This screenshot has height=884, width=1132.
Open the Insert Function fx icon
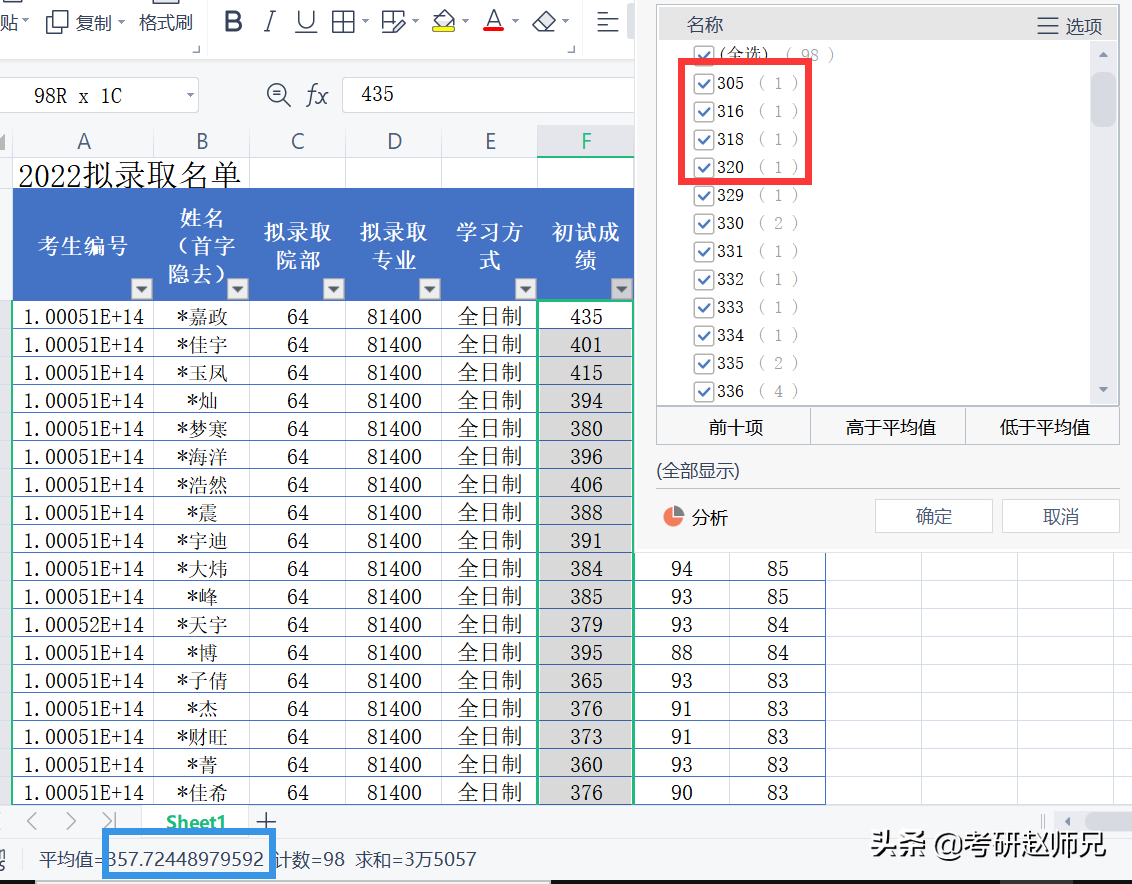click(x=317, y=95)
